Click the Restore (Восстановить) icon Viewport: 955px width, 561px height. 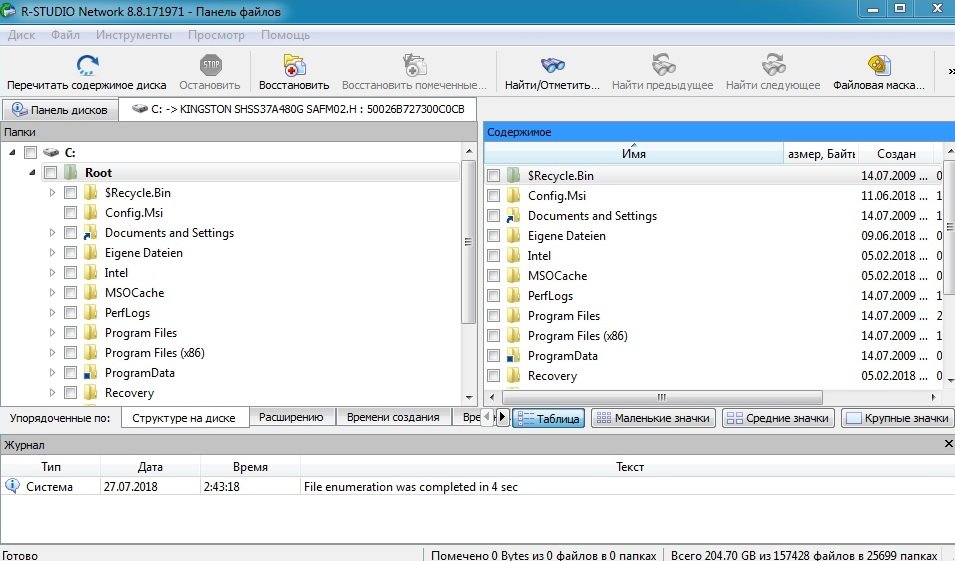(x=295, y=65)
